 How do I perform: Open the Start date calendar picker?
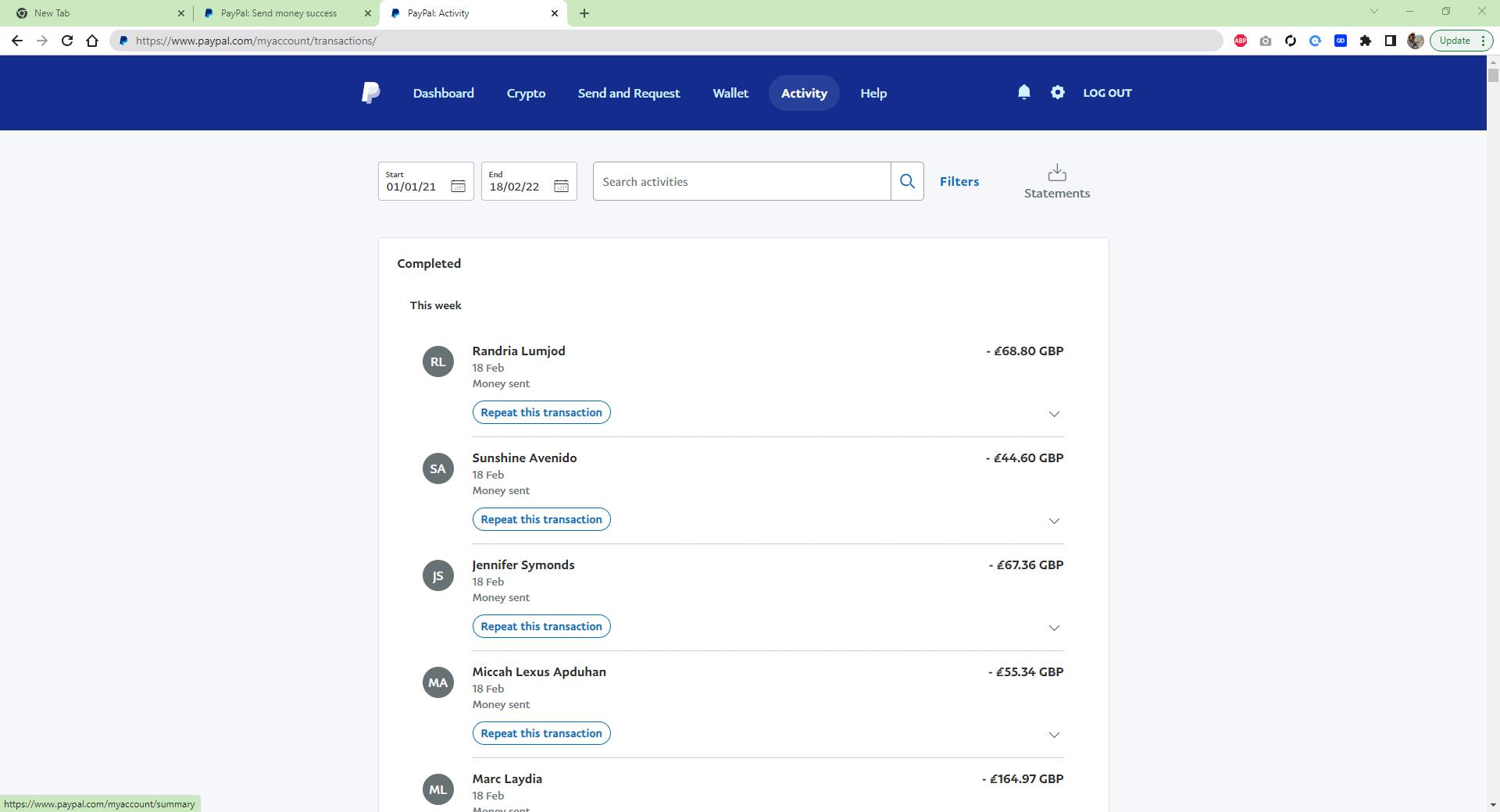458,186
